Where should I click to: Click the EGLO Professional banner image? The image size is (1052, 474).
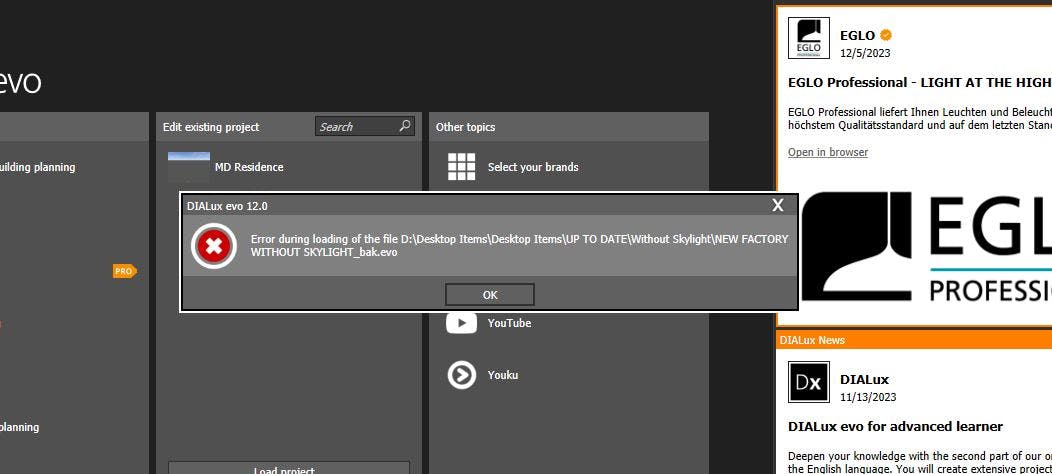[926, 248]
